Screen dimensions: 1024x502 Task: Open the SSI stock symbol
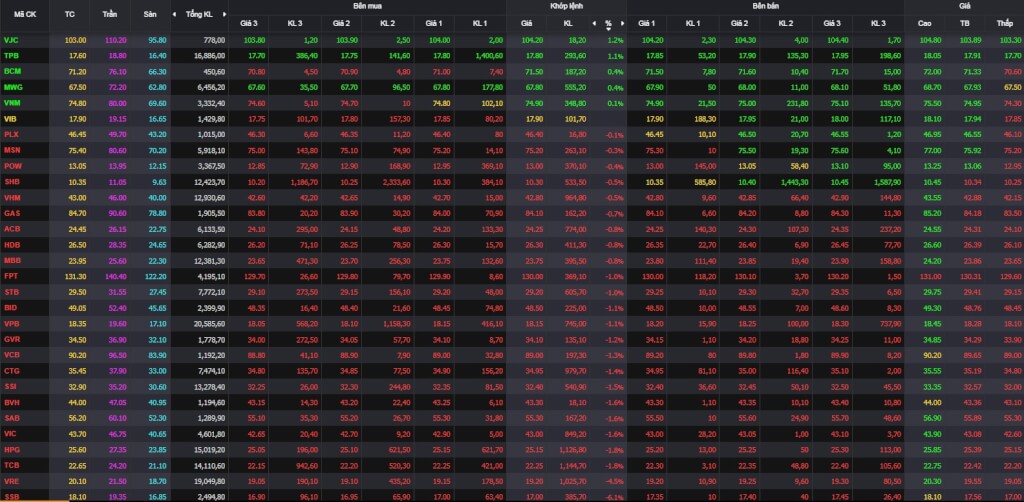(10, 386)
